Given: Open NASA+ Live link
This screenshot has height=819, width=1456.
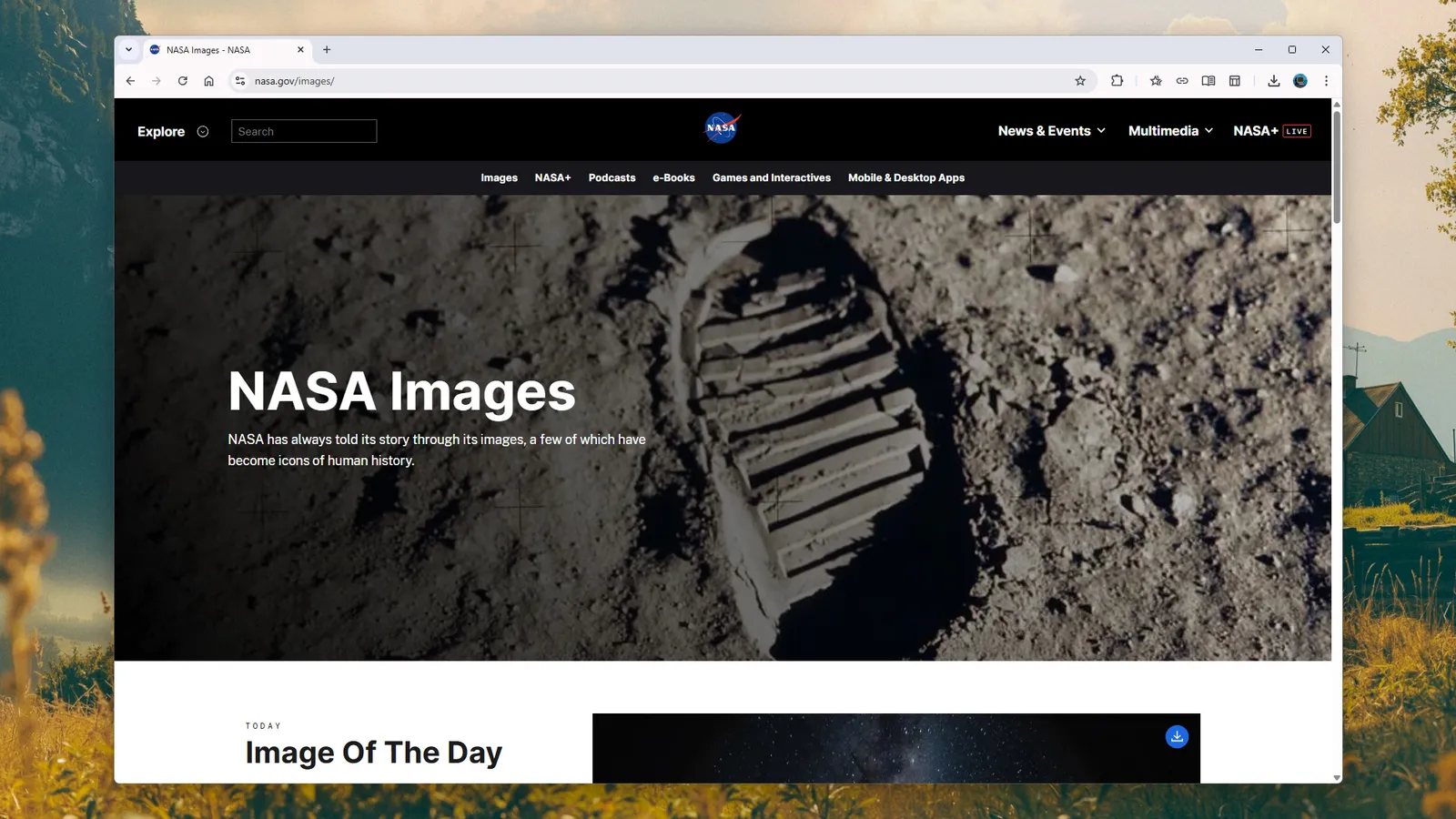Looking at the screenshot, I should [x=1272, y=131].
